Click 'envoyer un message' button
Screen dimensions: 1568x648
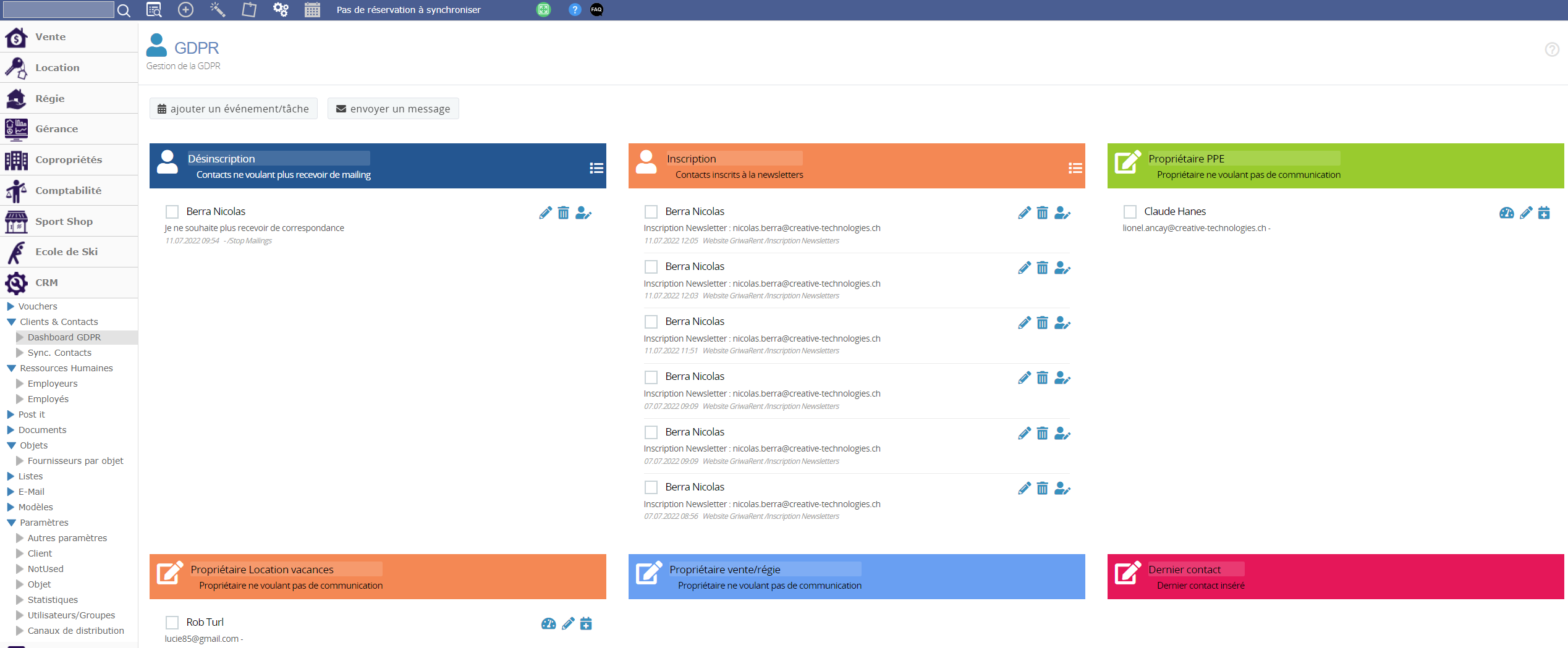click(393, 109)
